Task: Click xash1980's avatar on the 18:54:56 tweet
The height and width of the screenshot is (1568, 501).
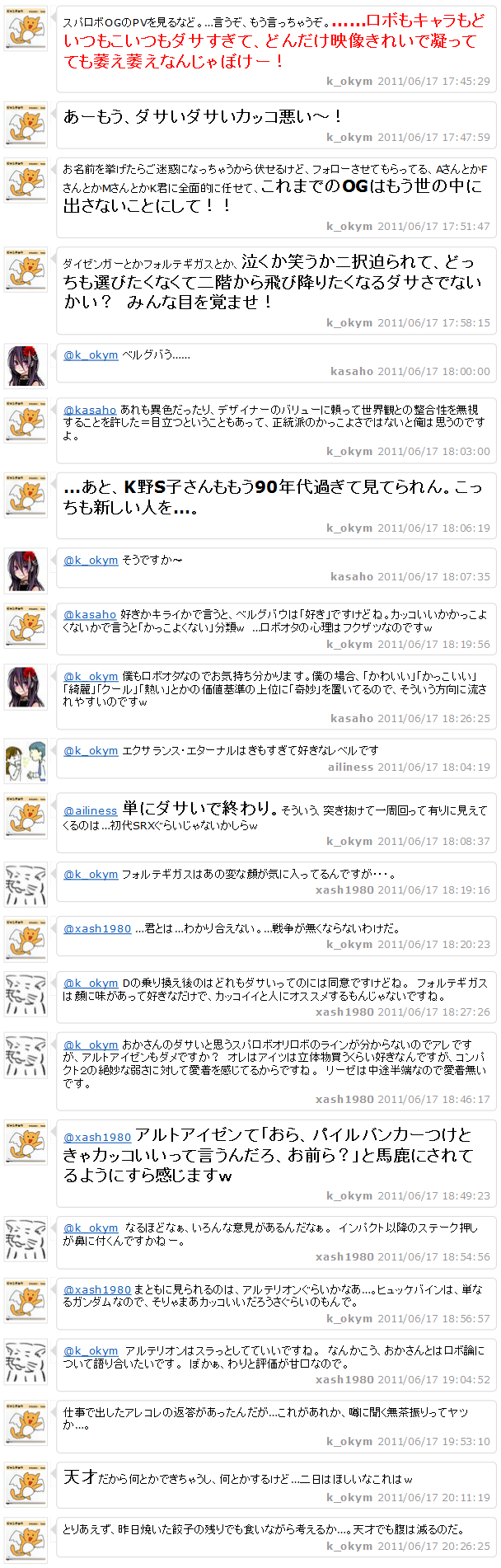Action: coord(26,1238)
